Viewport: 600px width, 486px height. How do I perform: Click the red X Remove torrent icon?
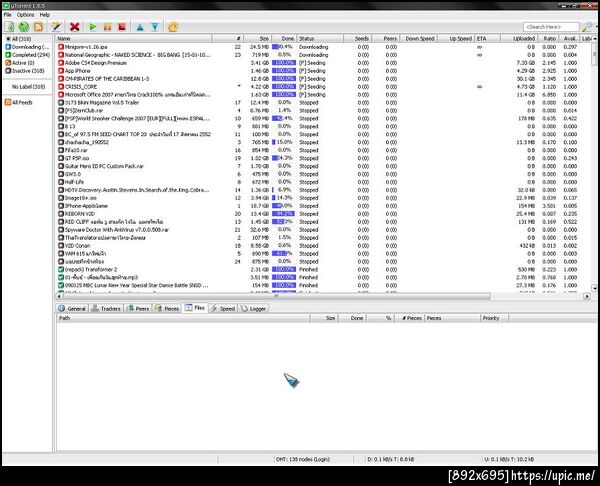point(75,27)
